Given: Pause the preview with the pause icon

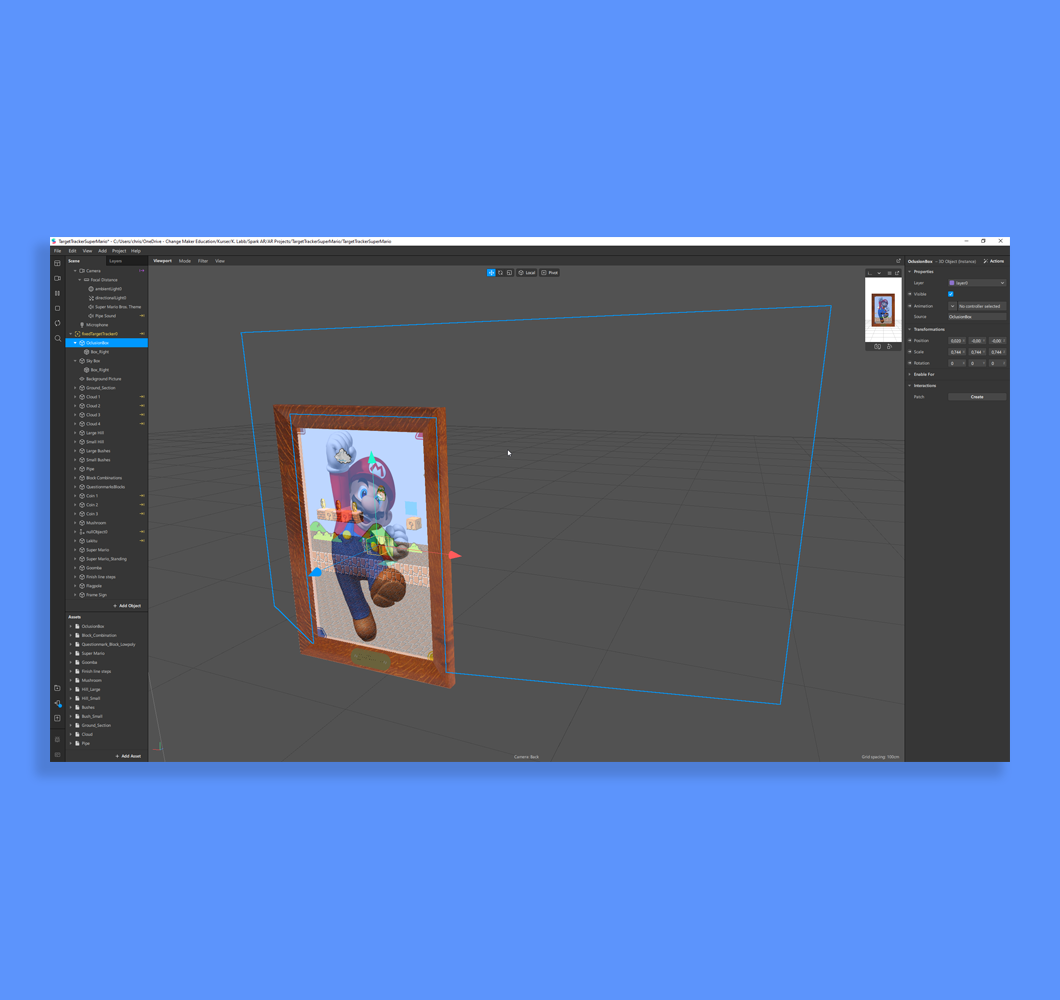Looking at the screenshot, I should coord(57,293).
